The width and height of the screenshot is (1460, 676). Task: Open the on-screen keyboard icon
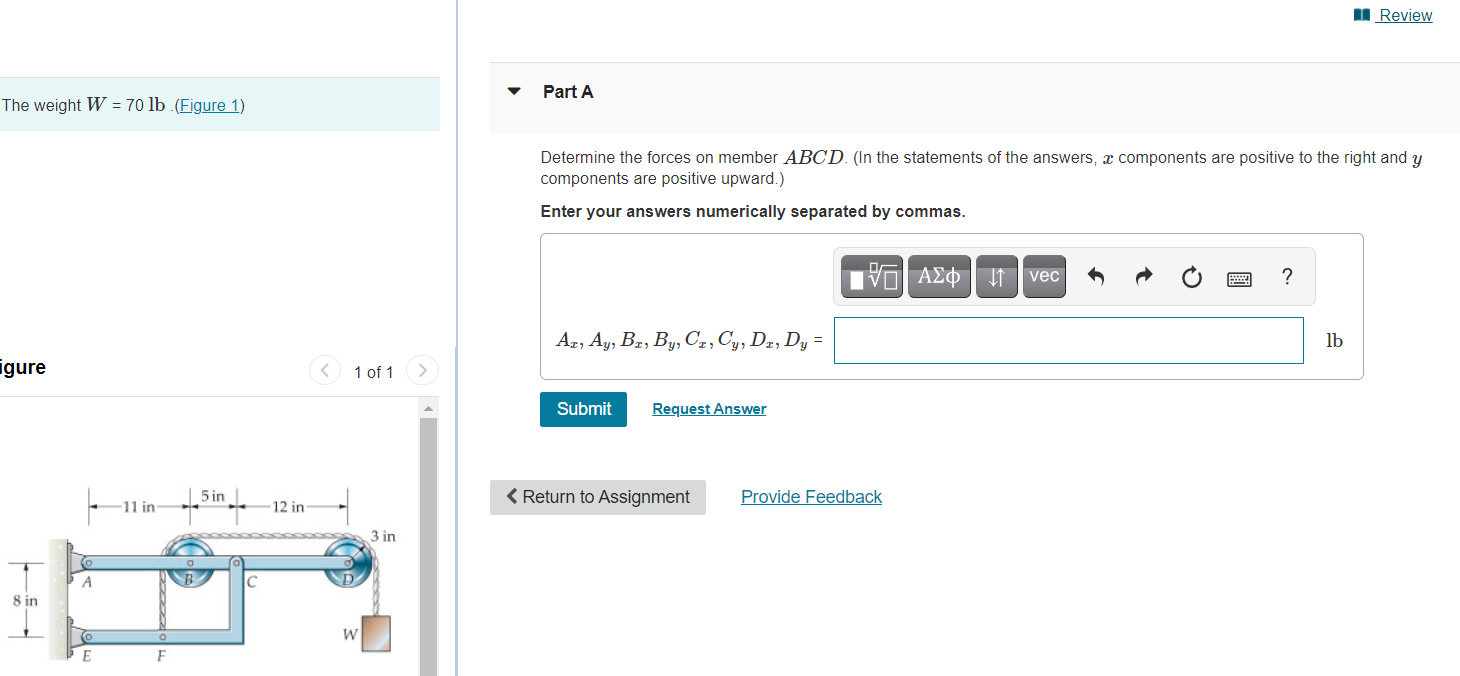[x=1239, y=278]
